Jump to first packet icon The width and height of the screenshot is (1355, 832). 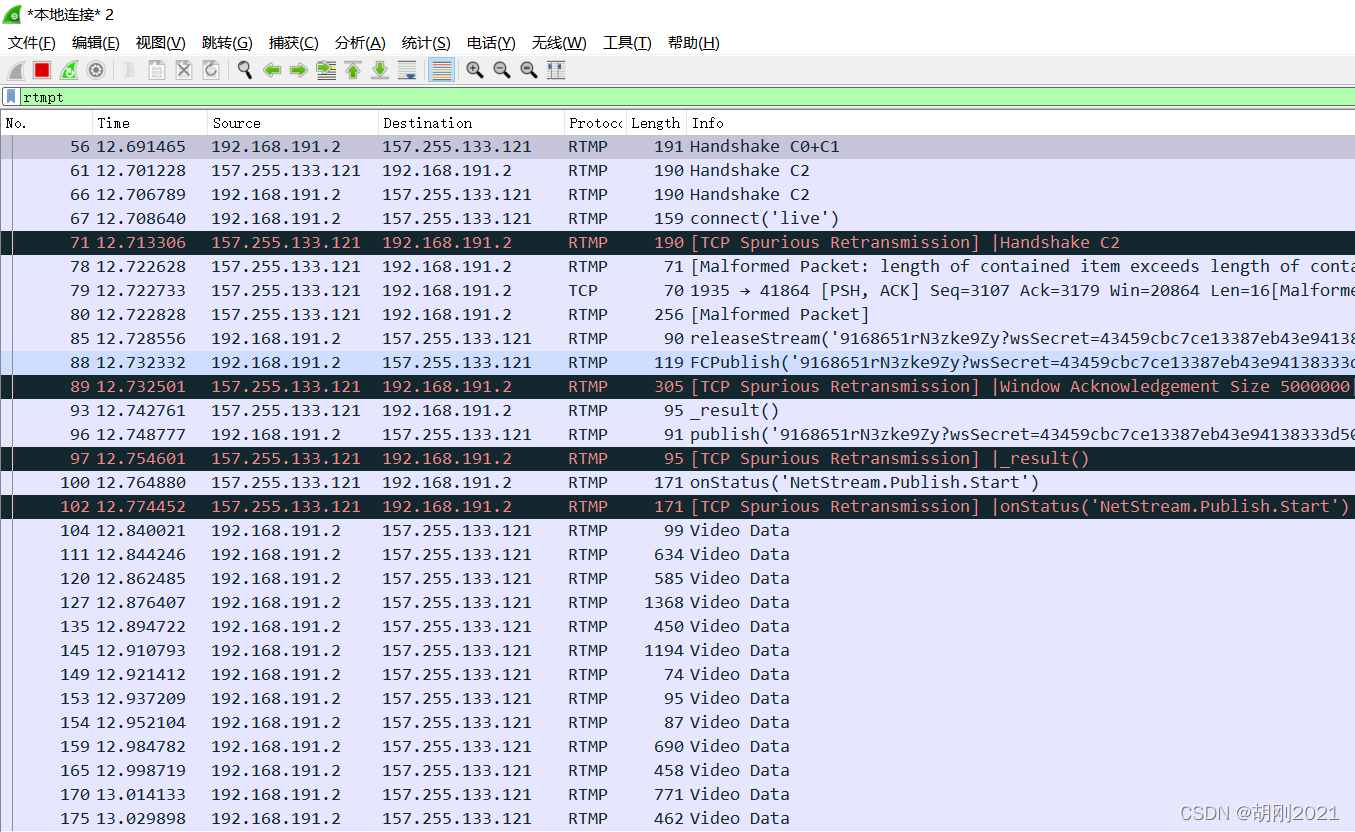[353, 70]
